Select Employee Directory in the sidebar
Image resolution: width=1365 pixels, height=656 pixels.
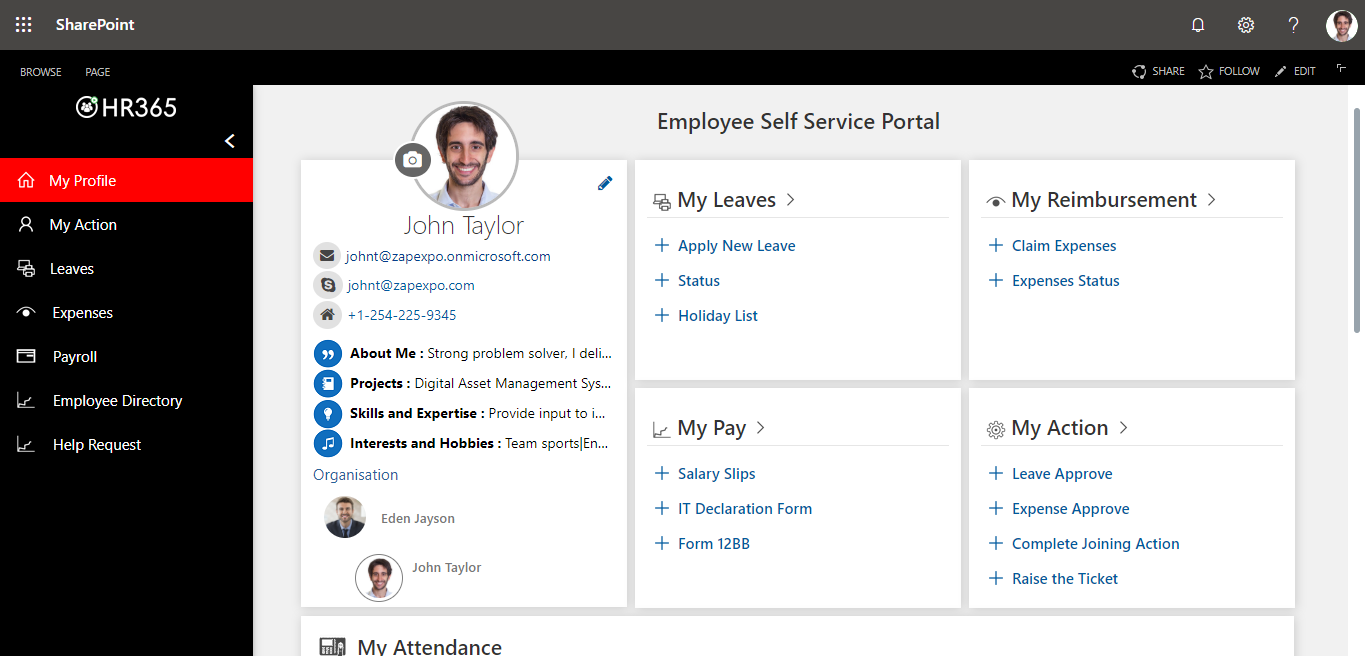[117, 401]
